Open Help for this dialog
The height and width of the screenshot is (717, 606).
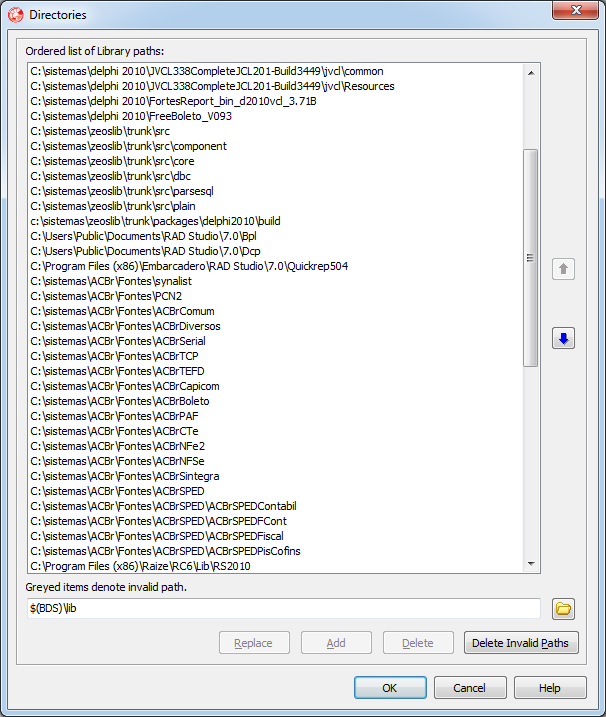click(550, 688)
